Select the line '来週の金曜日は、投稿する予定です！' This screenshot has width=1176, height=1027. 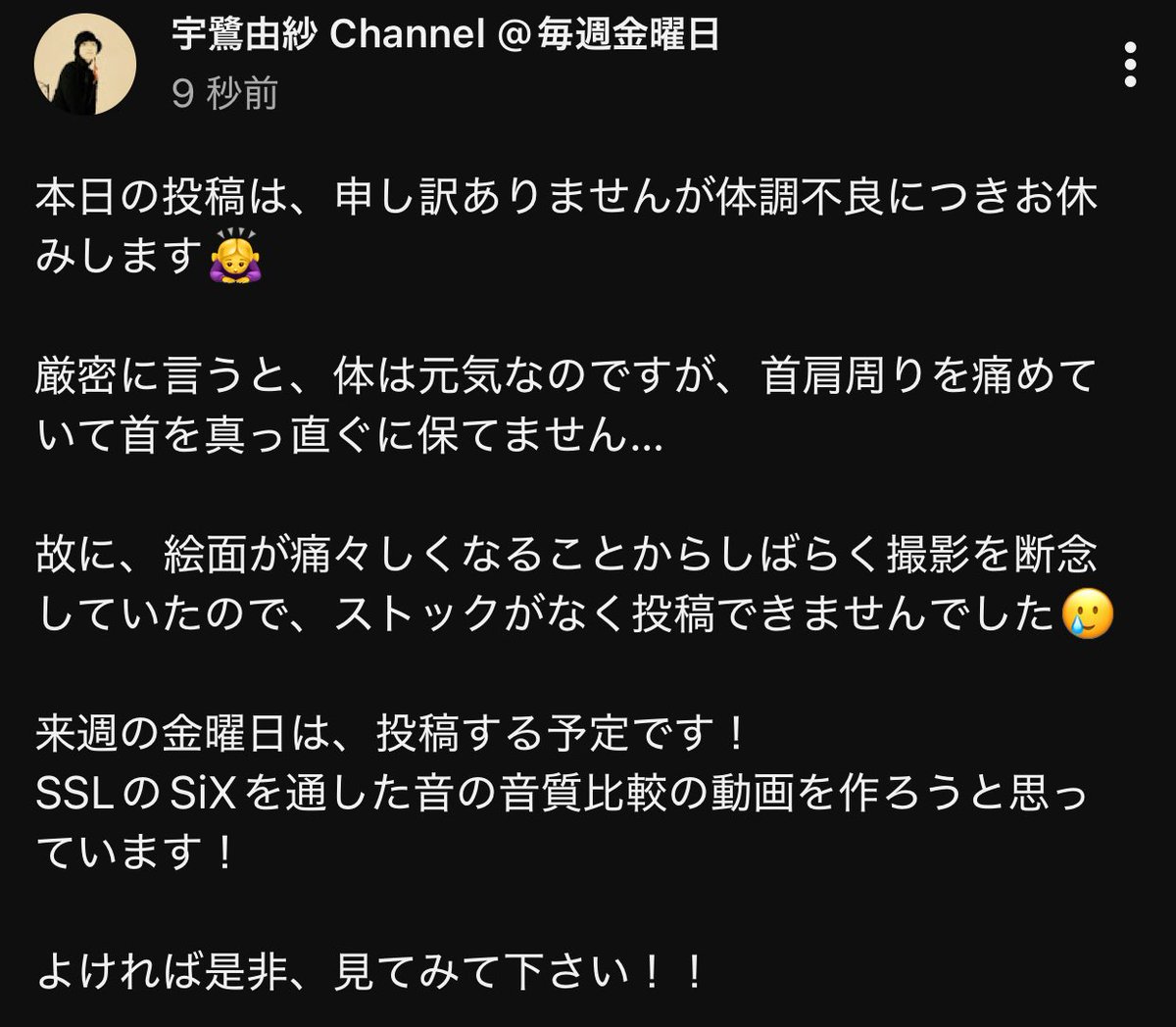click(x=394, y=734)
